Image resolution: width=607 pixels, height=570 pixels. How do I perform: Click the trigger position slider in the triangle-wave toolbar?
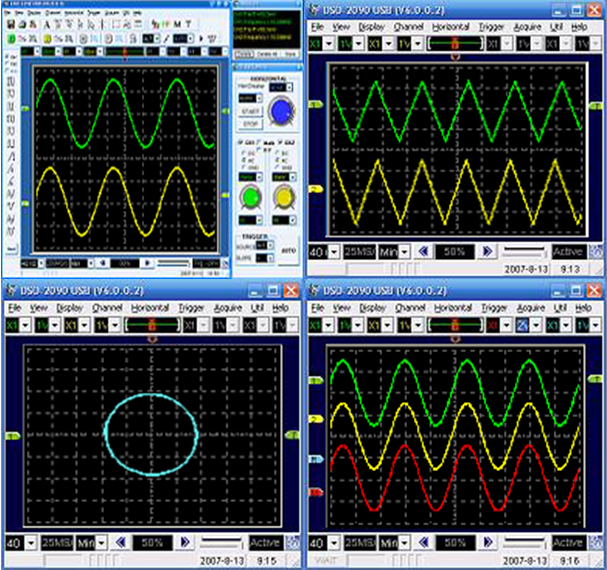[455, 43]
